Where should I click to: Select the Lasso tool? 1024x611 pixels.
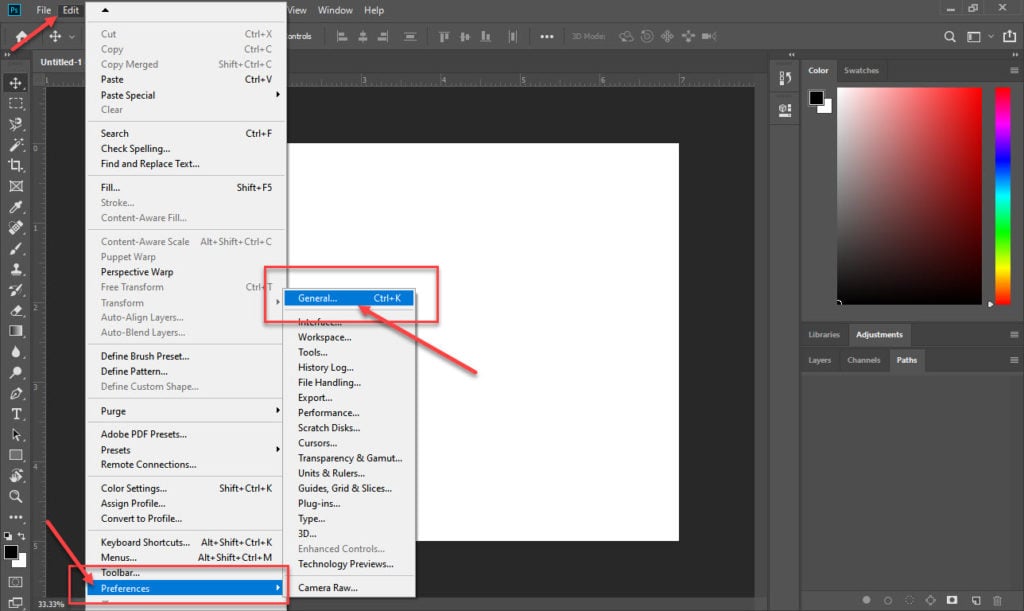point(16,124)
